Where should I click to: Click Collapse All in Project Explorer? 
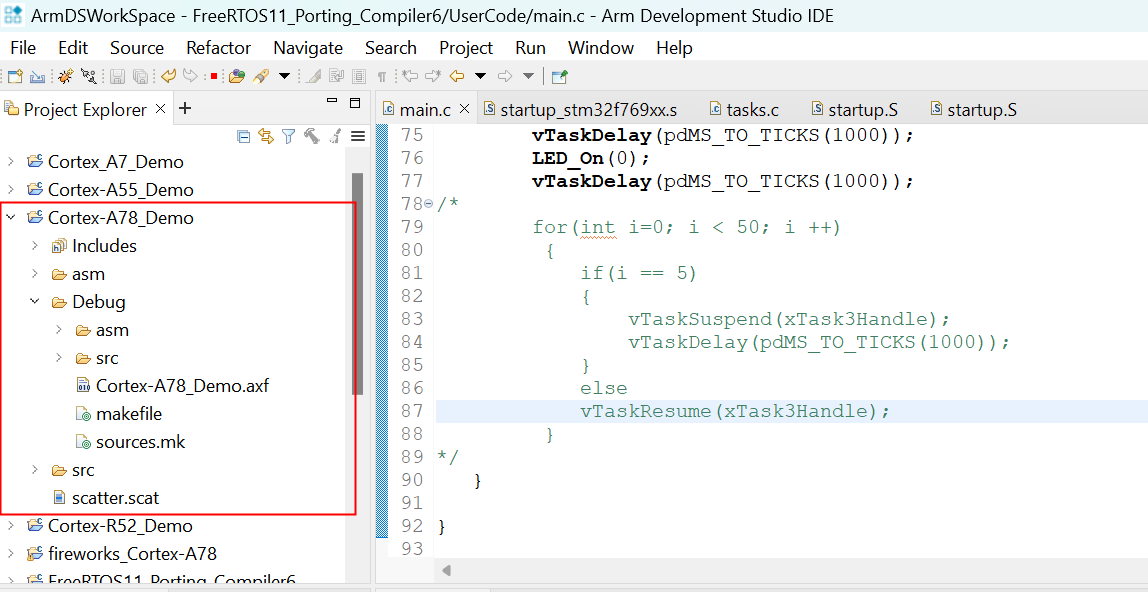(x=243, y=136)
